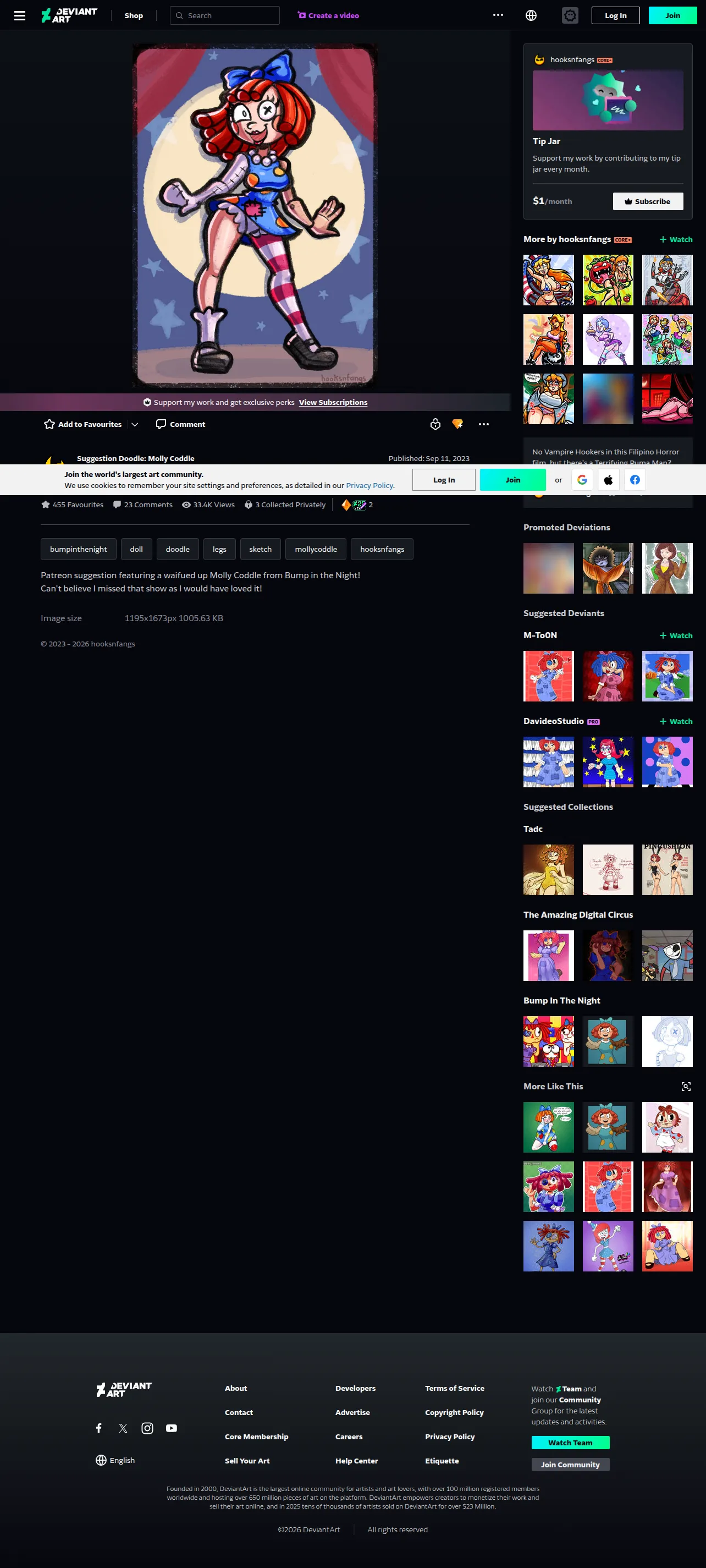Open the header three-dots overflow menu
This screenshot has width=706, height=1568.
[498, 15]
